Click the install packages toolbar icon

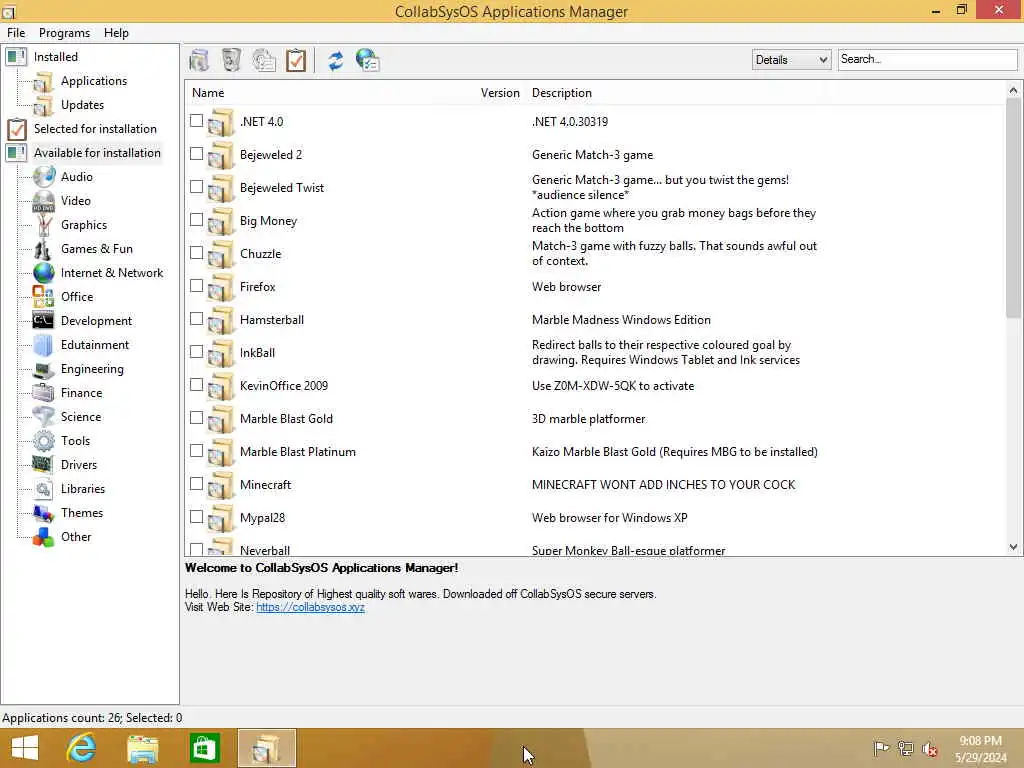(199, 60)
